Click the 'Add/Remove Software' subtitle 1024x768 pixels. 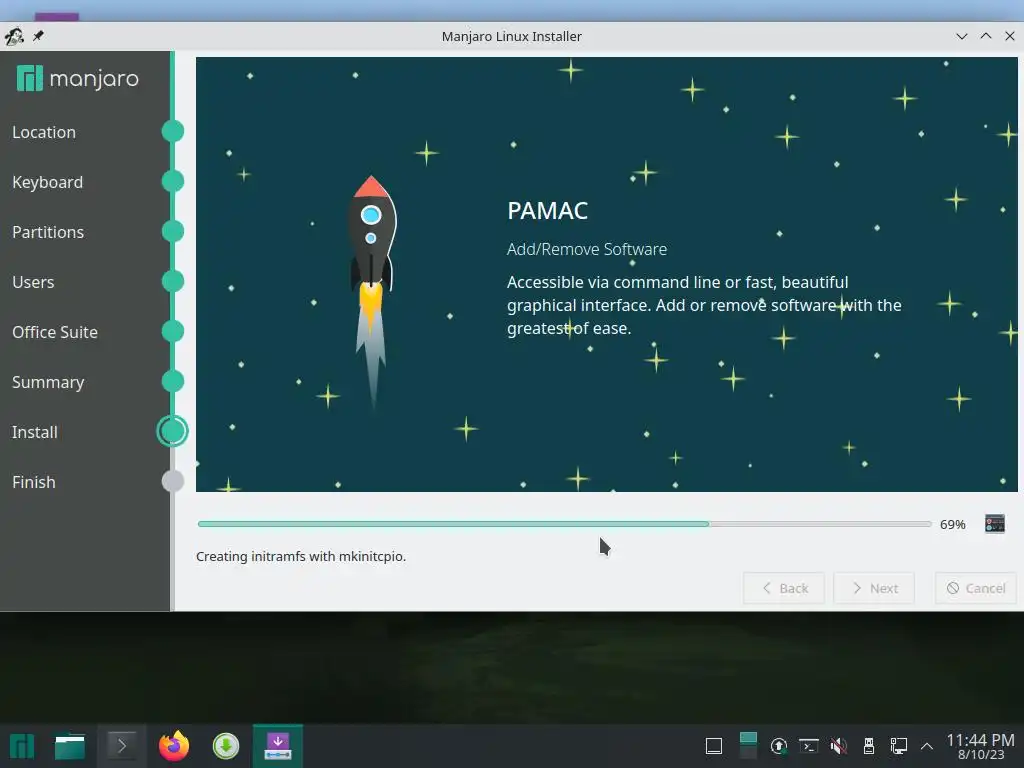pos(586,249)
